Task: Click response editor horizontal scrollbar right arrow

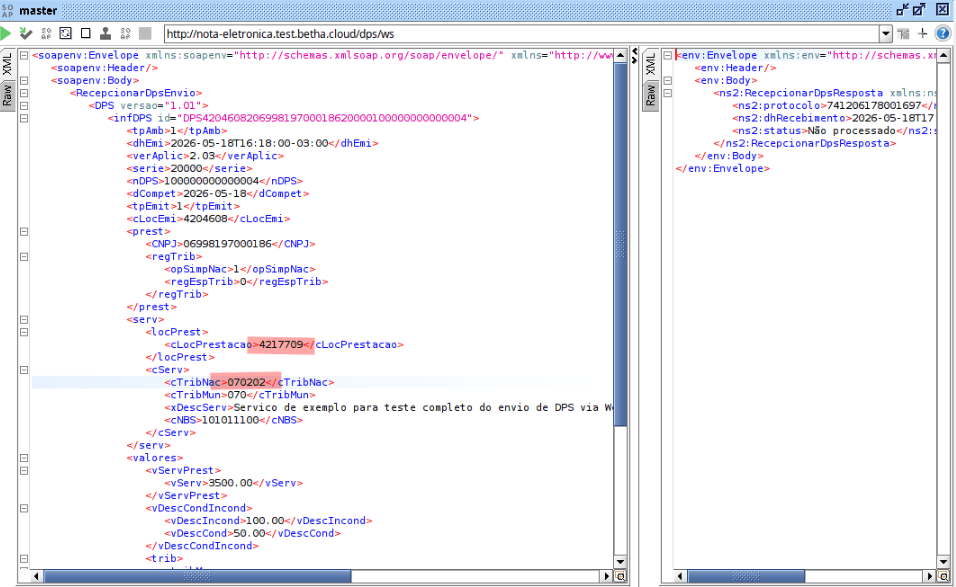Action: tap(930, 576)
